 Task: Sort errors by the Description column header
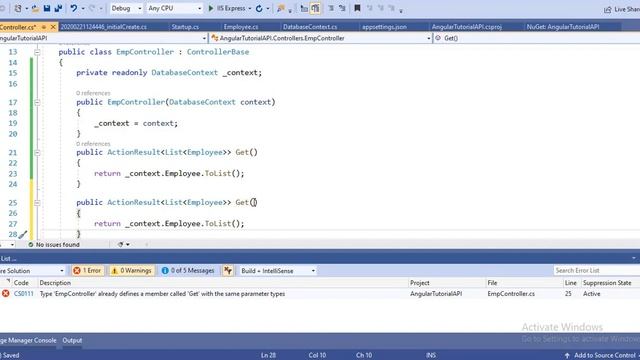55,282
